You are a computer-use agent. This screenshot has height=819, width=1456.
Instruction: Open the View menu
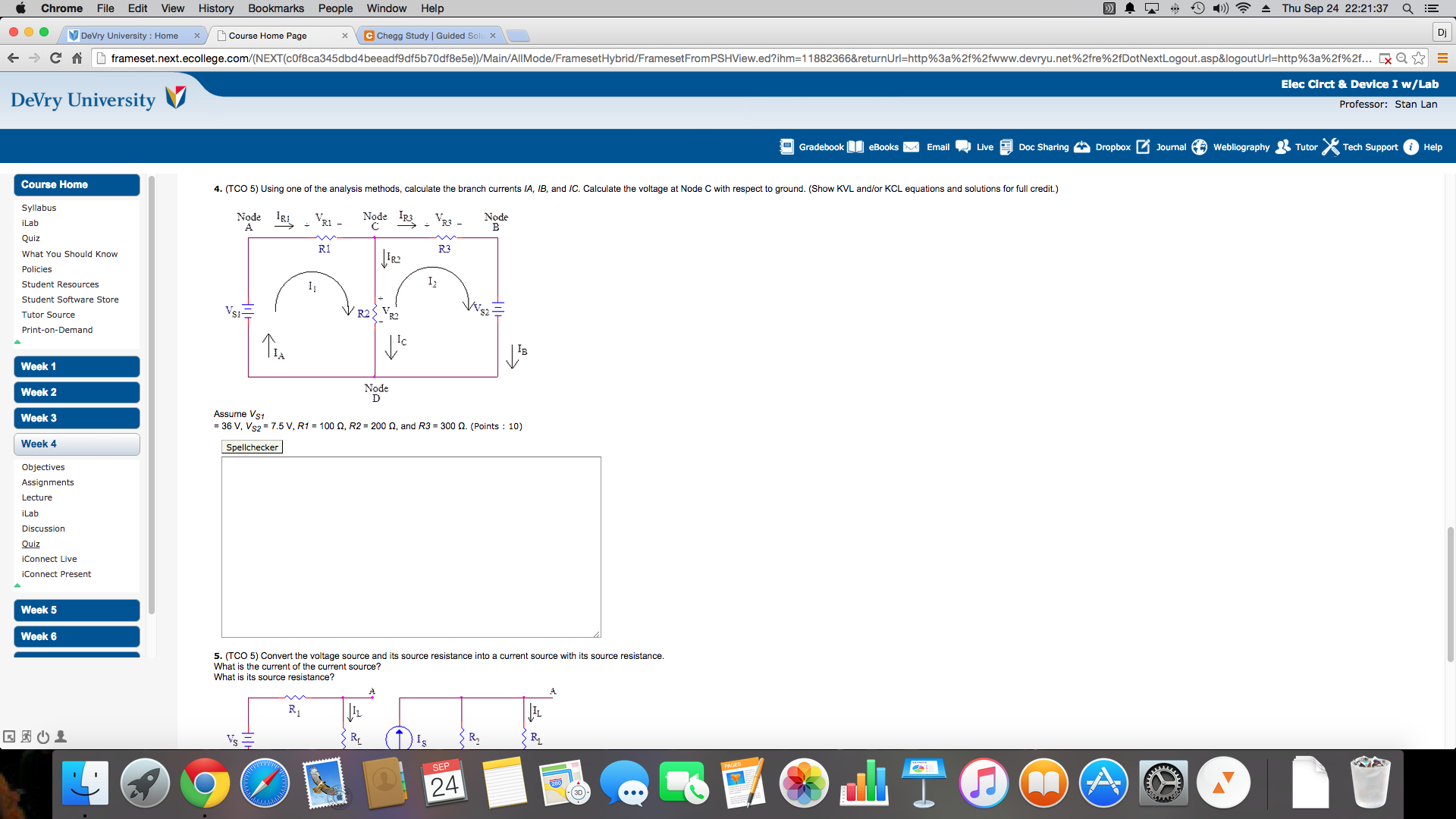point(172,8)
